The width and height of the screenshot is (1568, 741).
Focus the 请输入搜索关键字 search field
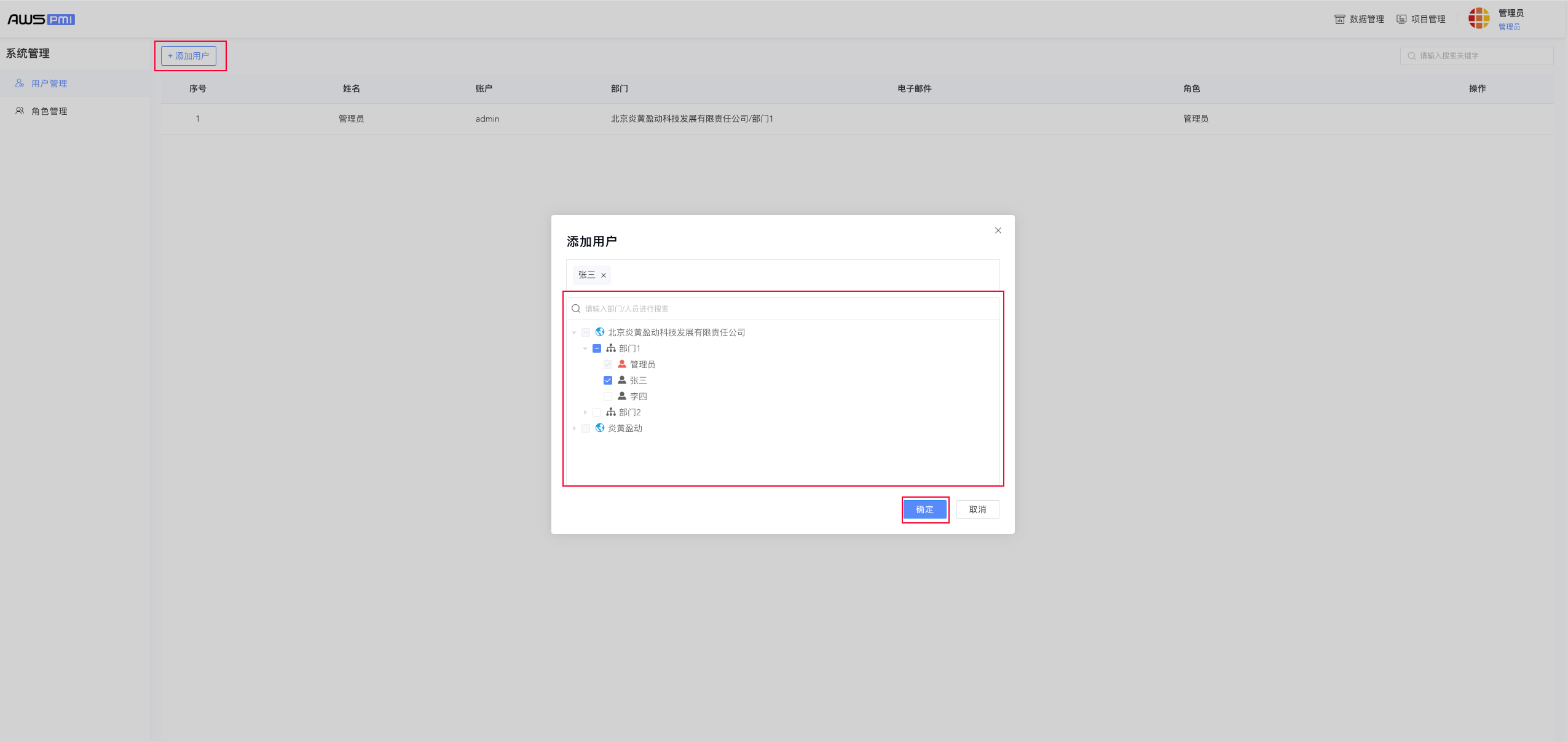[1476, 56]
